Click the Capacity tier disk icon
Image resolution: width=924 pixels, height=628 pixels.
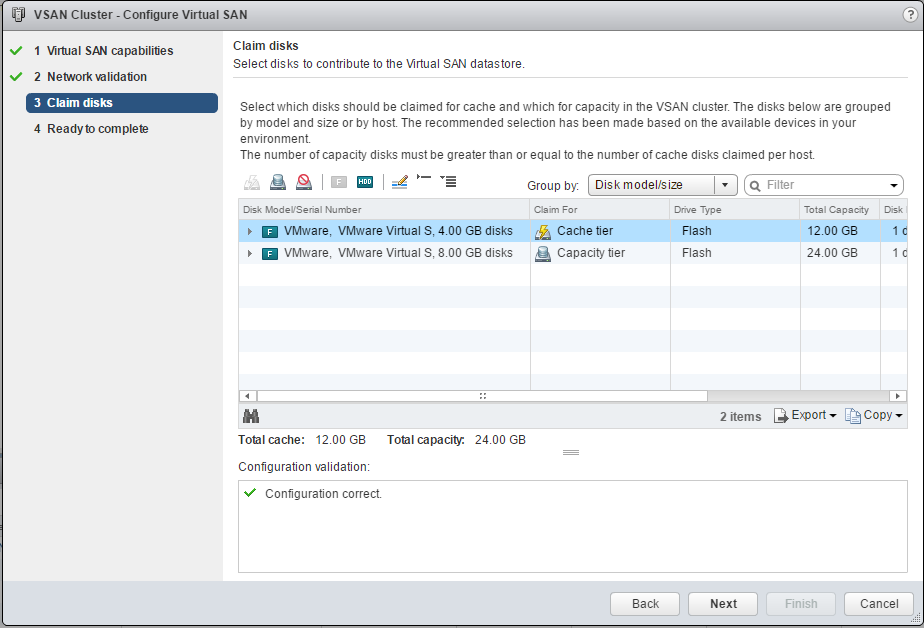(x=543, y=253)
